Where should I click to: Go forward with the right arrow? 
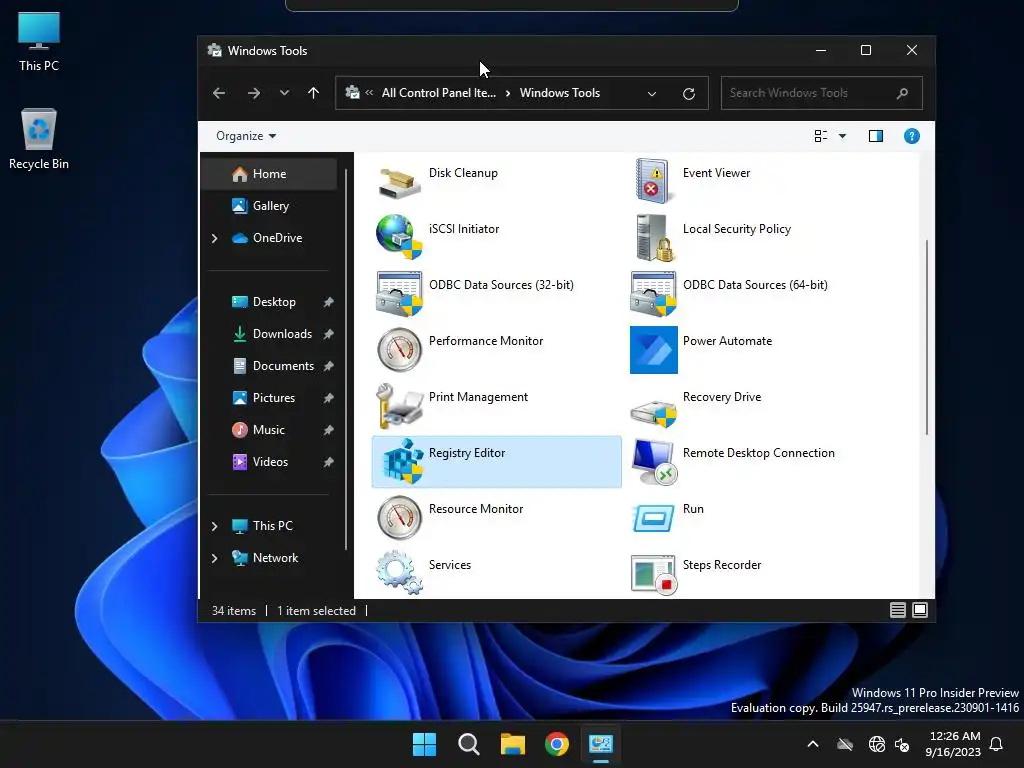coord(254,93)
